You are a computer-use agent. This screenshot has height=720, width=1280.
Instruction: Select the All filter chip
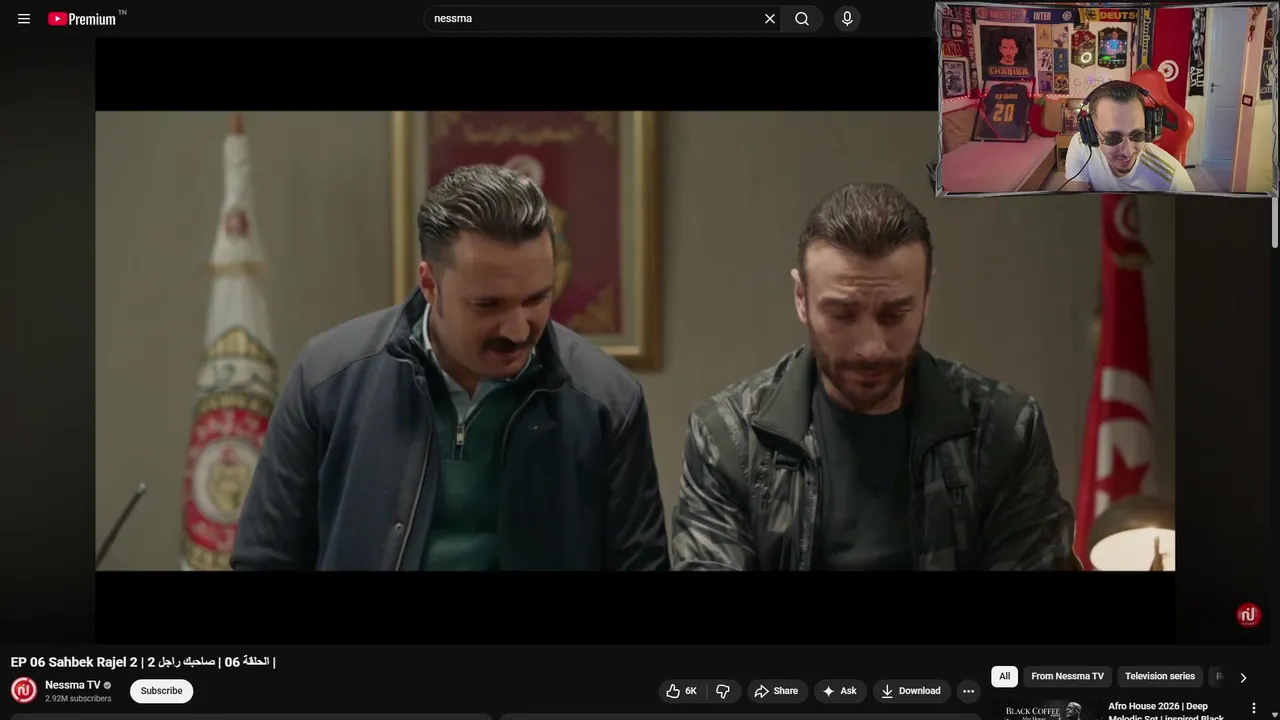[1004, 677]
